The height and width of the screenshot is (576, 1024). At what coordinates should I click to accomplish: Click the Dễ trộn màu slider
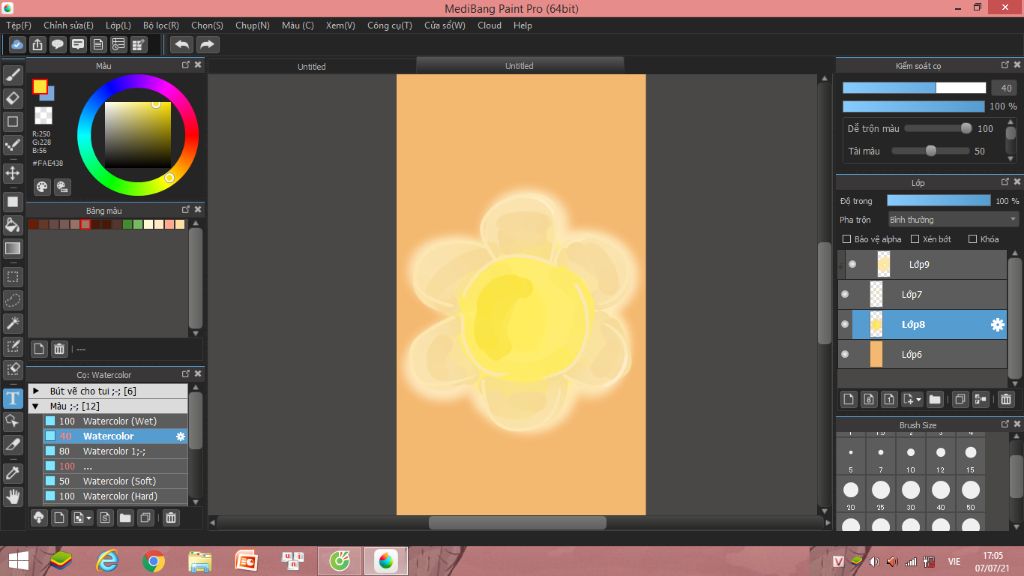(x=938, y=129)
